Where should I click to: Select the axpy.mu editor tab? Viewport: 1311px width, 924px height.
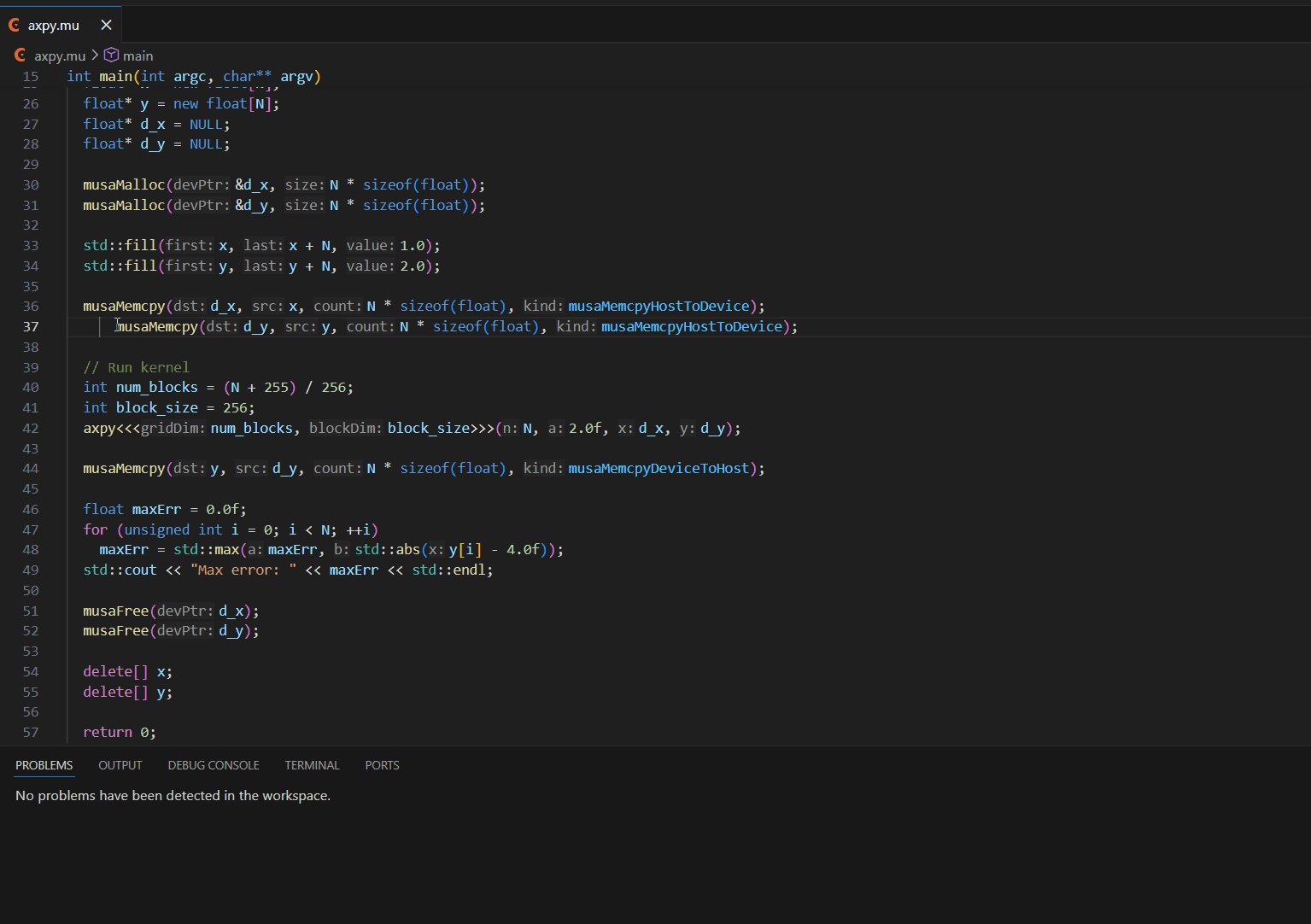click(61, 25)
